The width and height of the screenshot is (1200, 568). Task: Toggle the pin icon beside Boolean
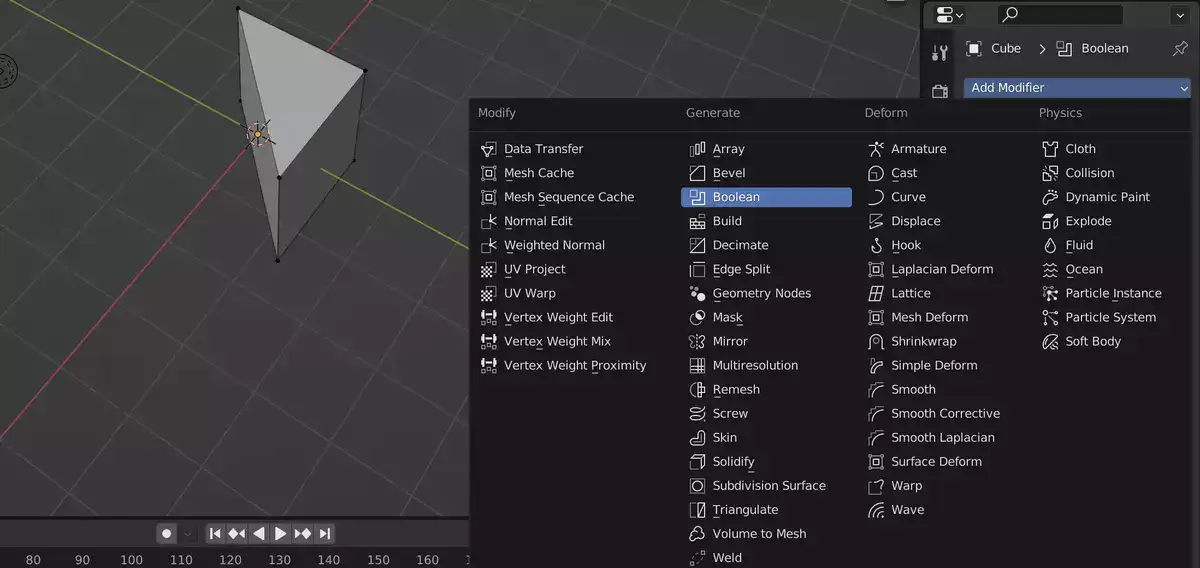coord(1179,48)
